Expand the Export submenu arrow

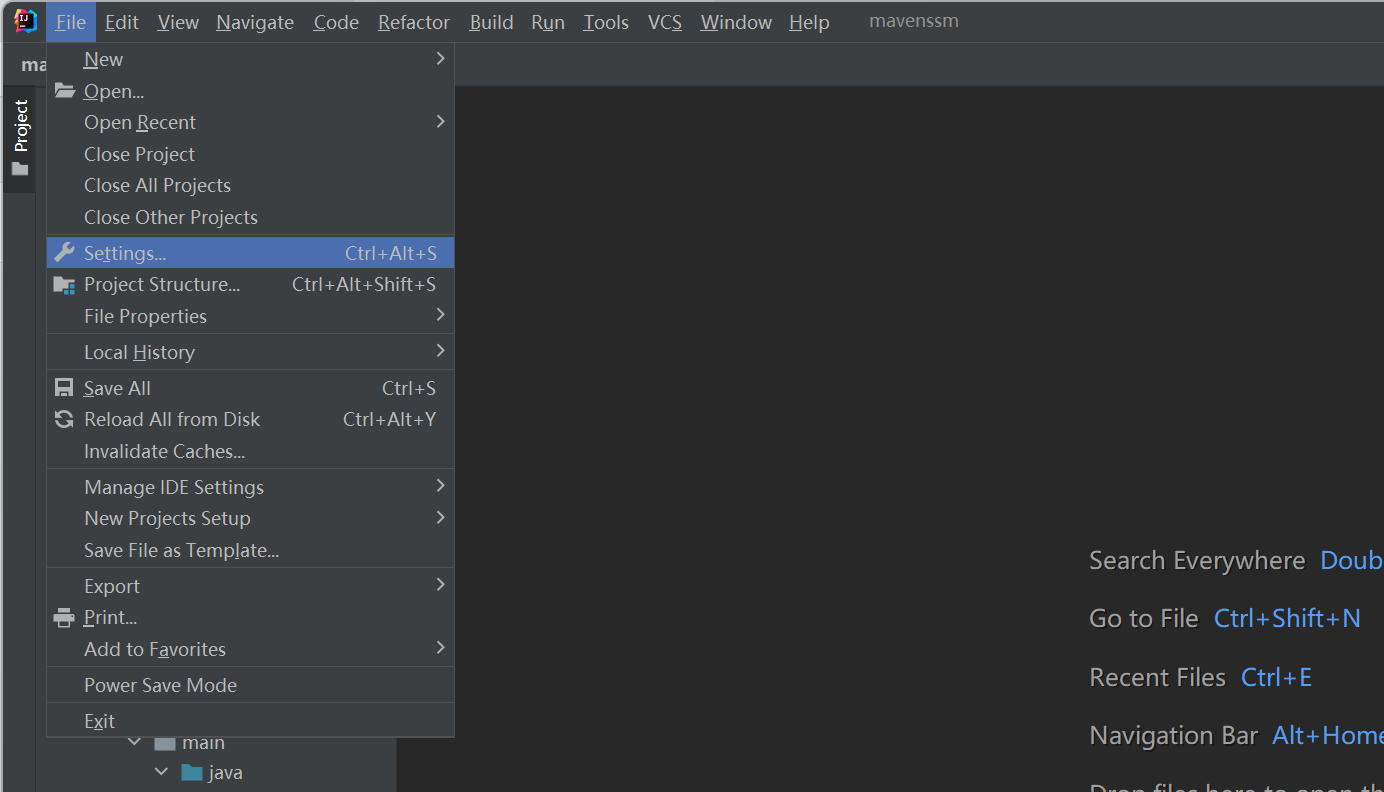[440, 585]
